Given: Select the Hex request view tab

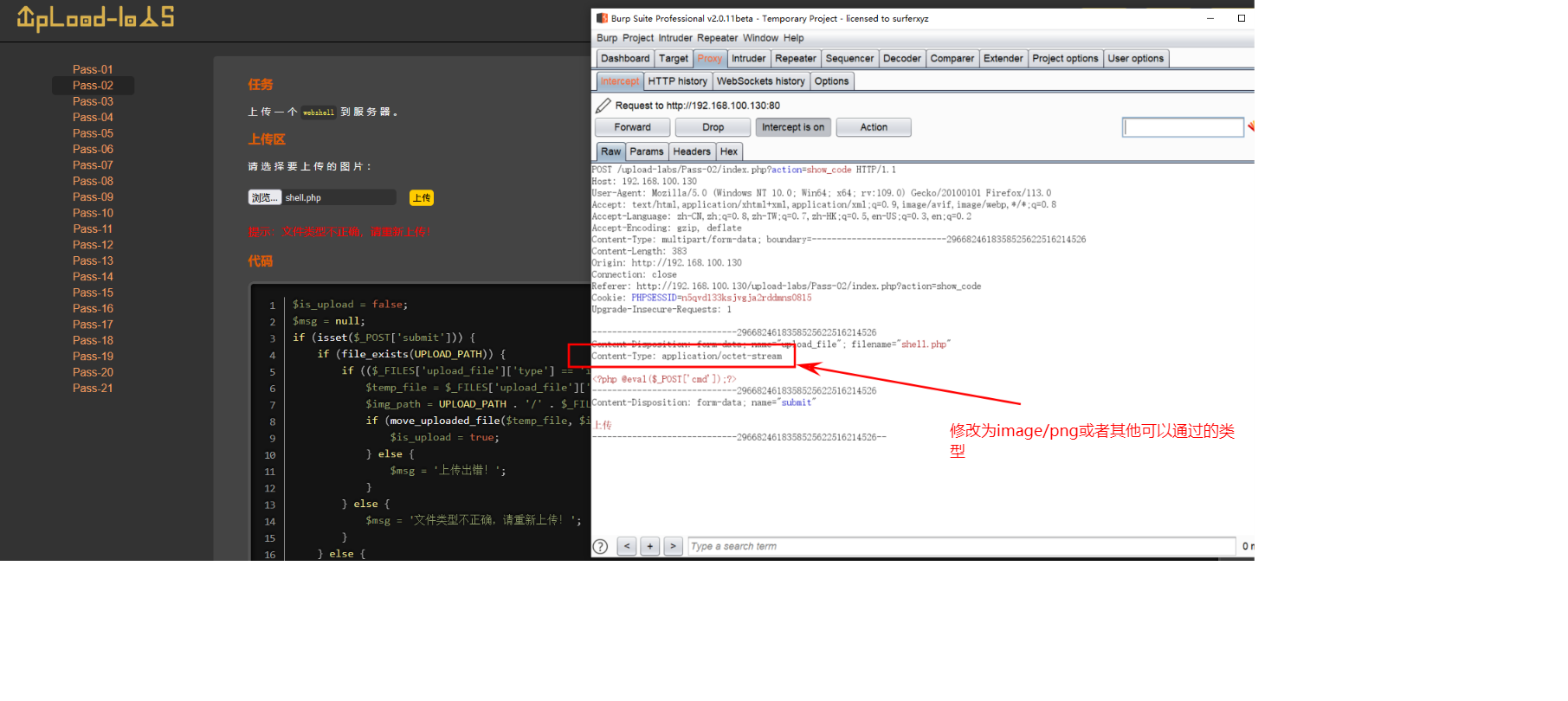Looking at the screenshot, I should pos(729,151).
